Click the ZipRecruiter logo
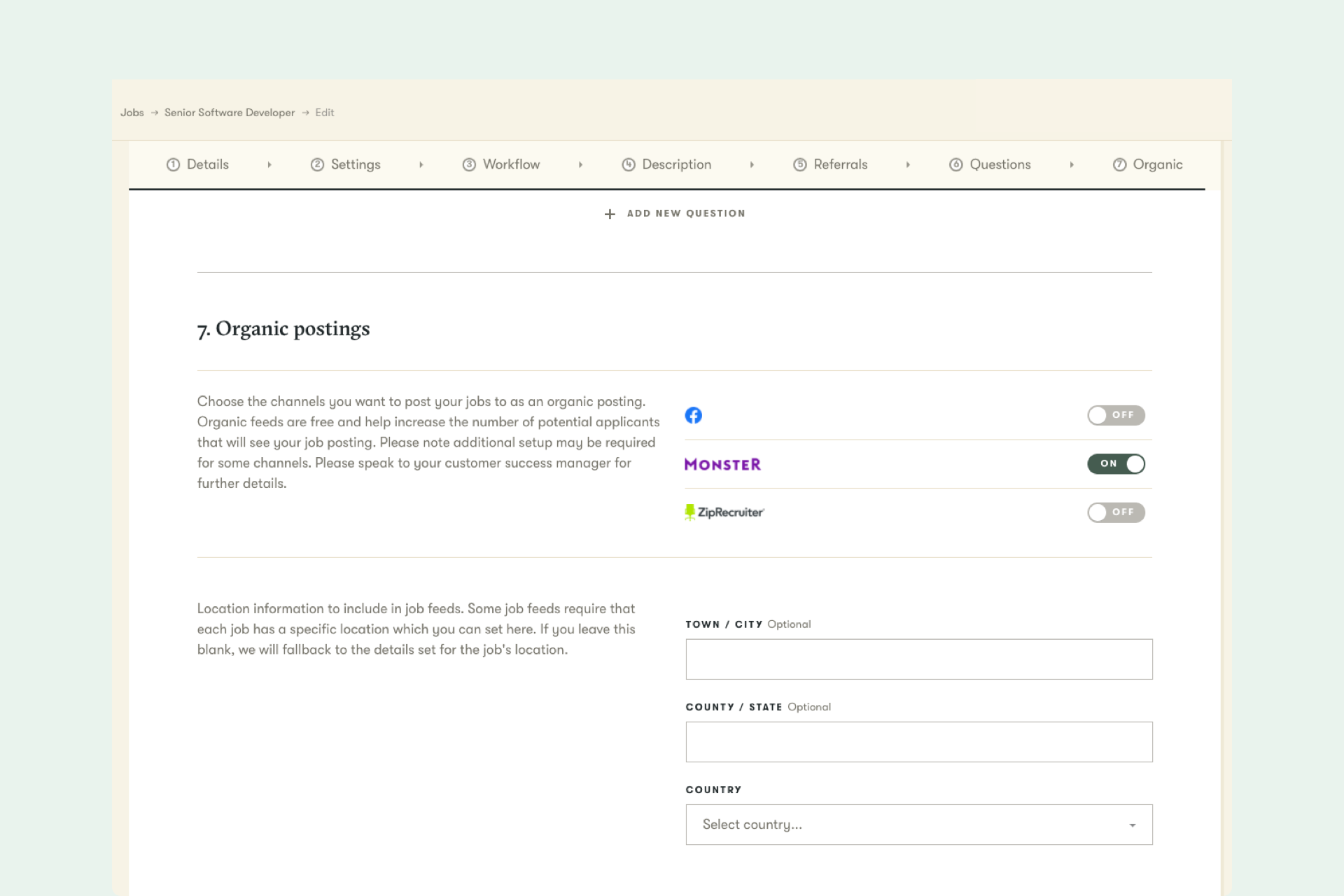1344x896 pixels. click(x=724, y=512)
